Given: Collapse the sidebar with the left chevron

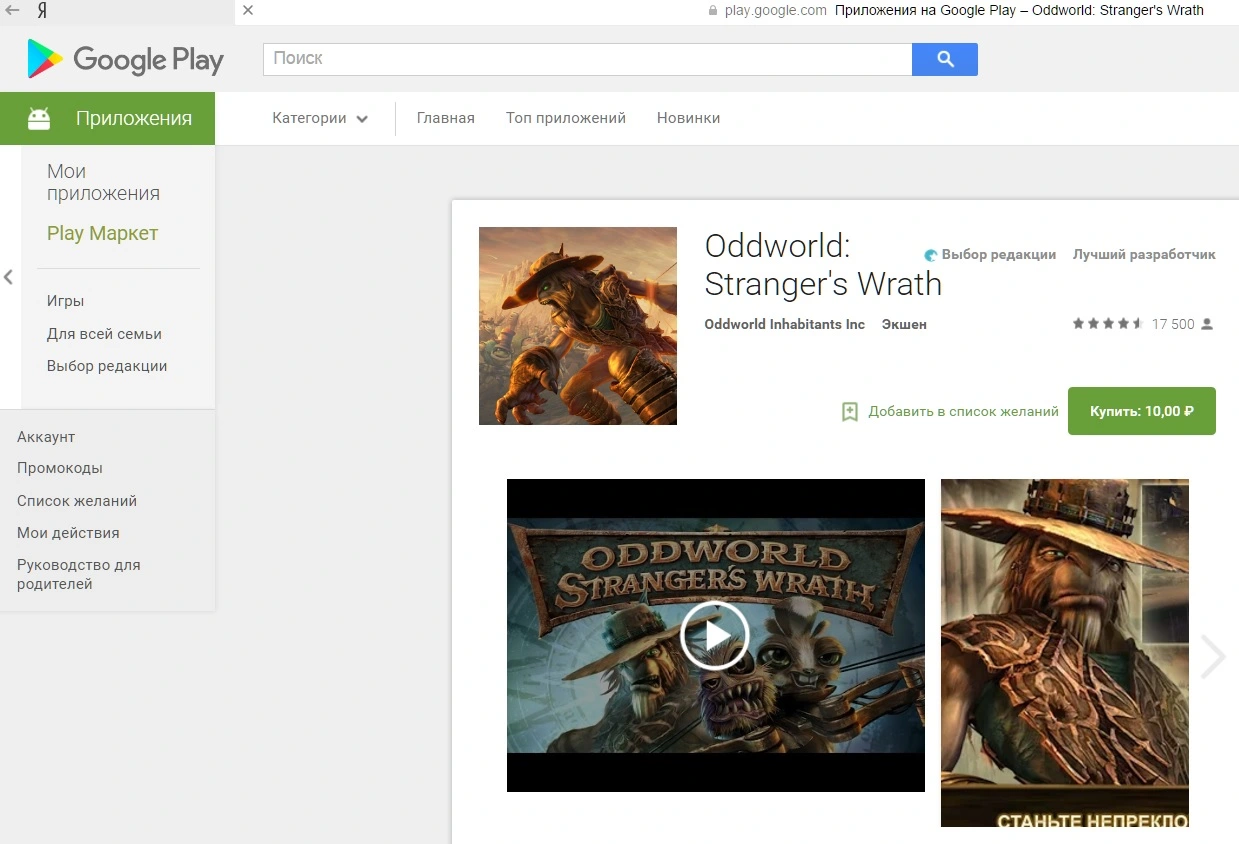Looking at the screenshot, I should click(x=8, y=277).
